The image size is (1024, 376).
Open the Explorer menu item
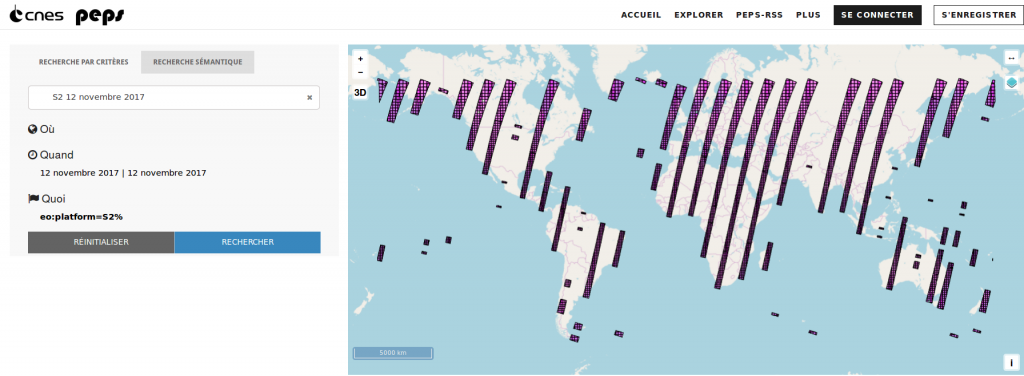pyautogui.click(x=699, y=15)
